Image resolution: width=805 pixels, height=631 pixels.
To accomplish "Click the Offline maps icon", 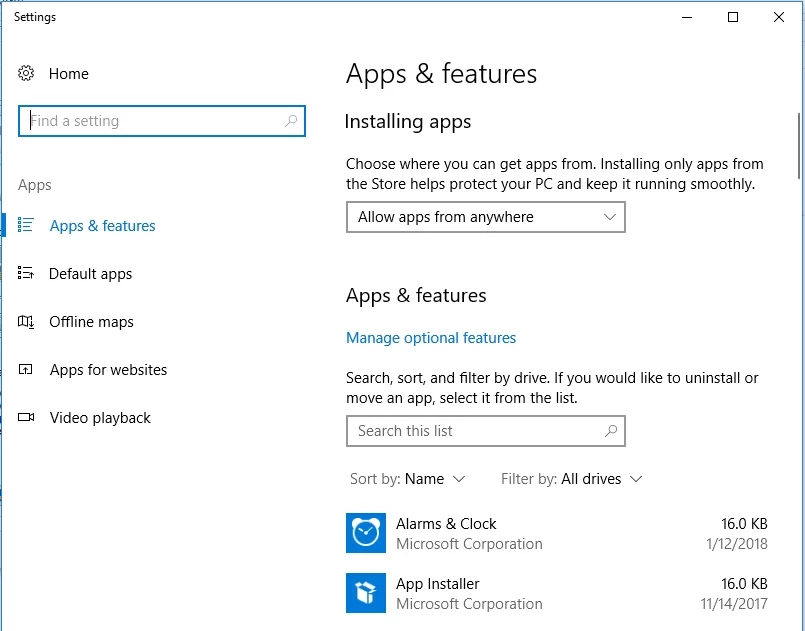I will (x=27, y=322).
